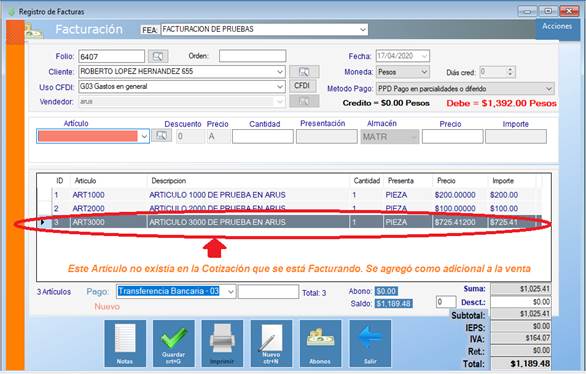Click the Suma $1,025.41 field
The width and height of the screenshot is (586, 374).
[521, 289]
